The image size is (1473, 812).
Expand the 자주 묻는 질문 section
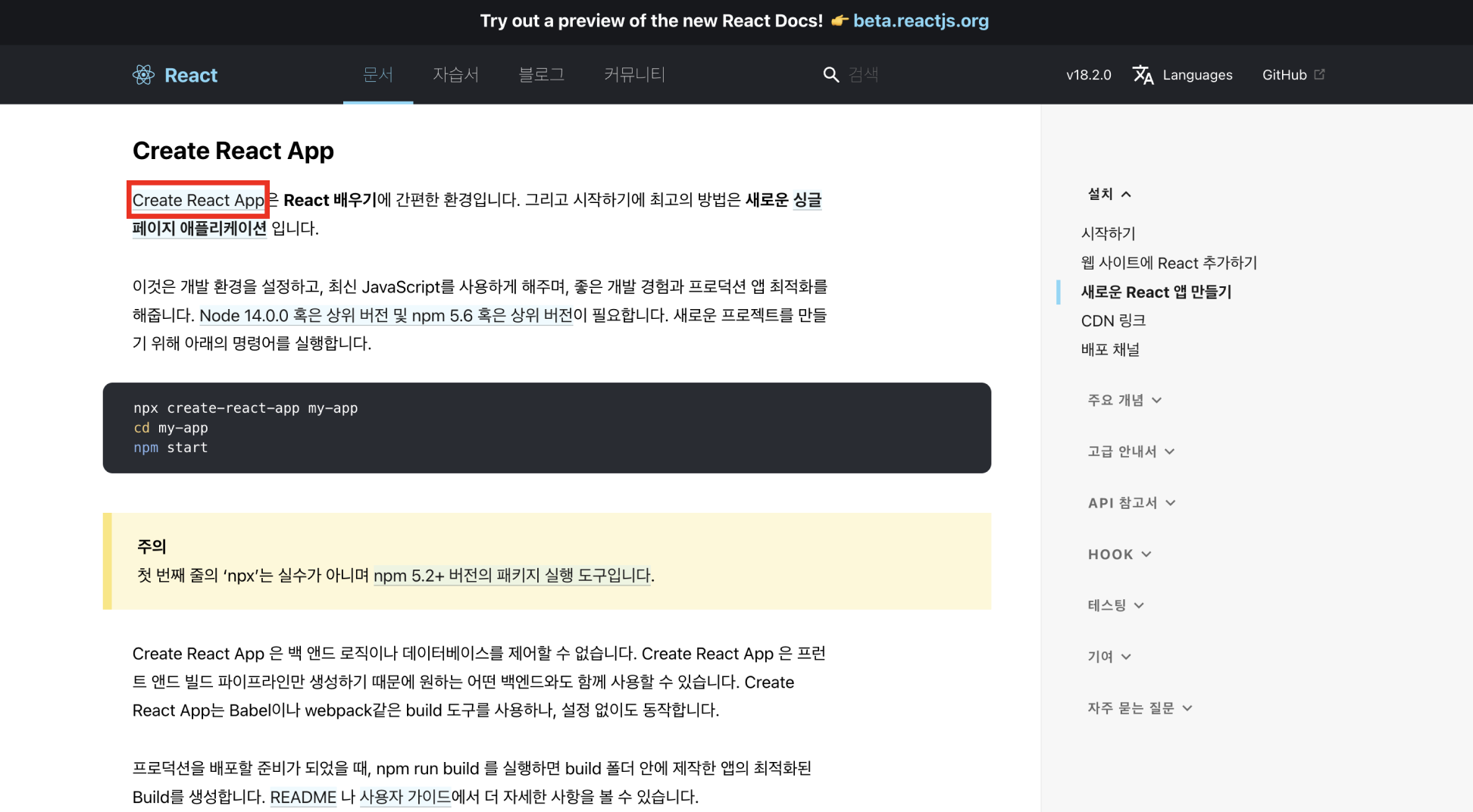point(1140,708)
